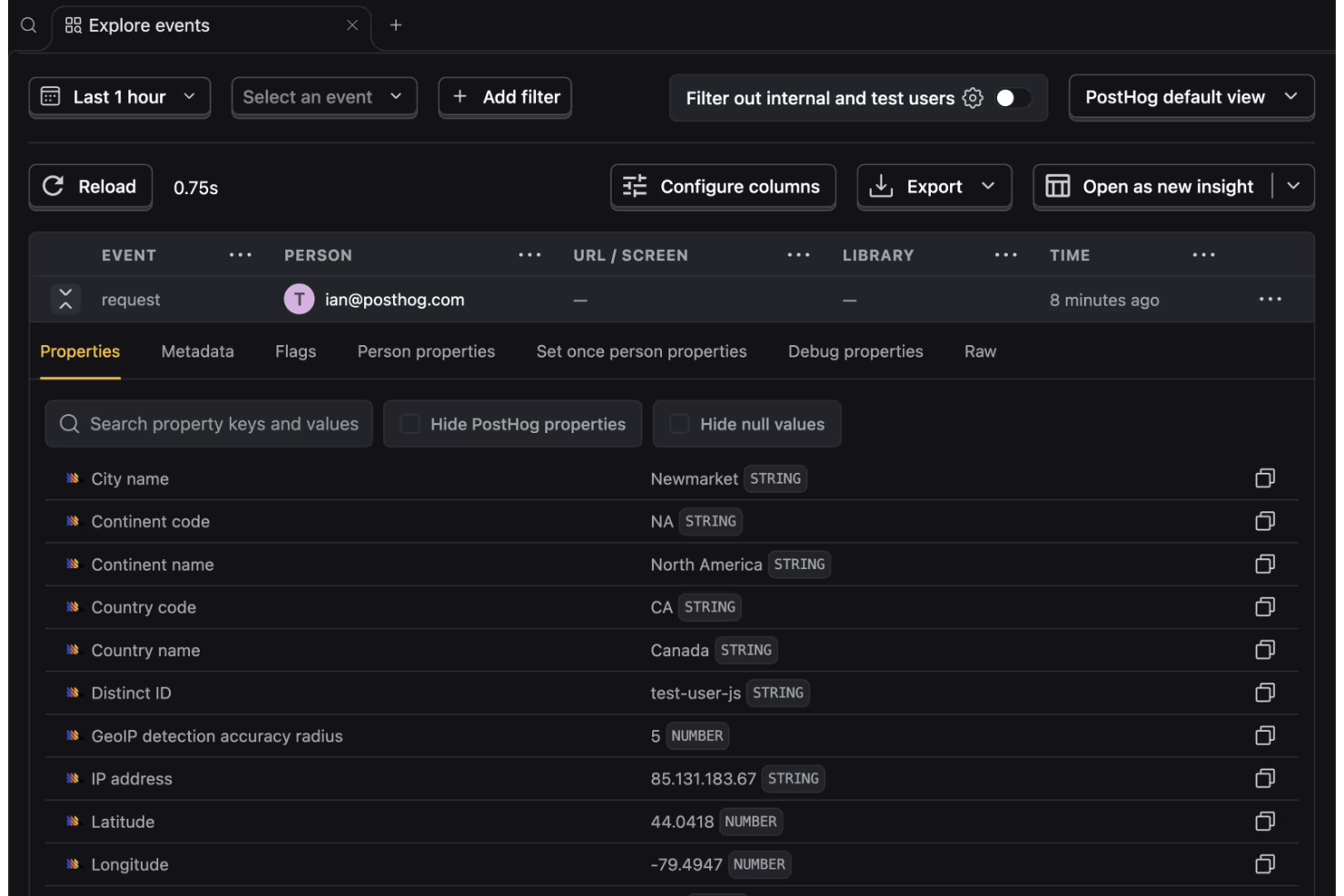Copy the IP address value
This screenshot has width=1344, height=896.
coord(1265,778)
